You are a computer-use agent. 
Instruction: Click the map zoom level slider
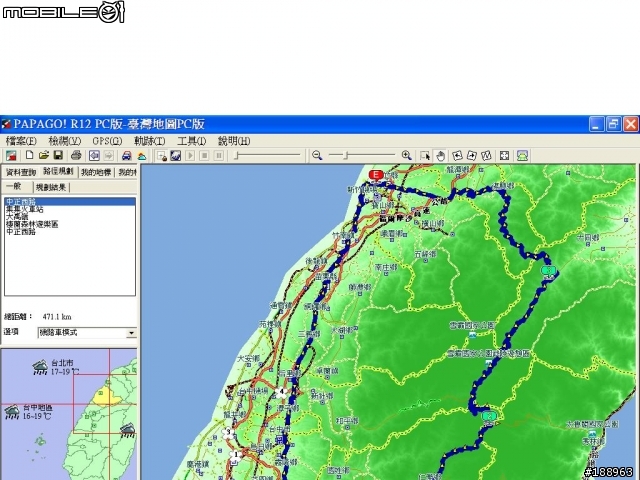pyautogui.click(x=362, y=155)
